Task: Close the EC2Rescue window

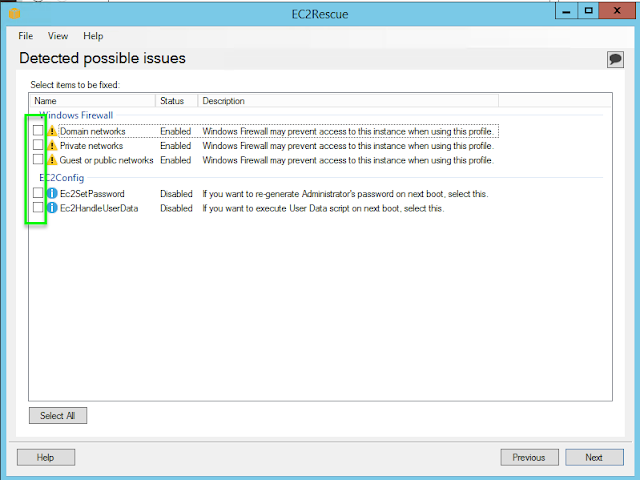Action: pos(617,11)
